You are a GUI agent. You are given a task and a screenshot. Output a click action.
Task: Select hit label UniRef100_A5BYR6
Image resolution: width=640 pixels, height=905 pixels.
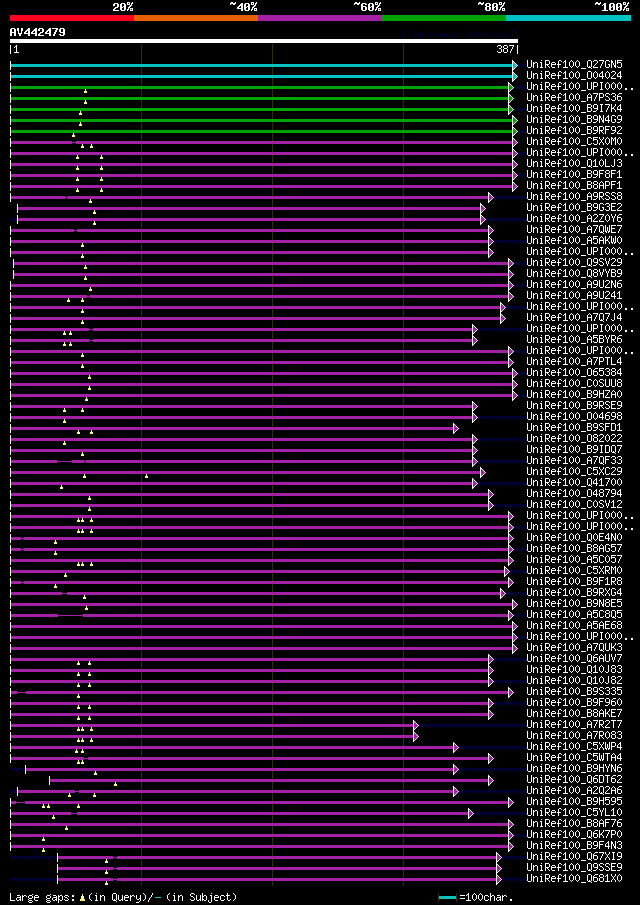(x=574, y=341)
